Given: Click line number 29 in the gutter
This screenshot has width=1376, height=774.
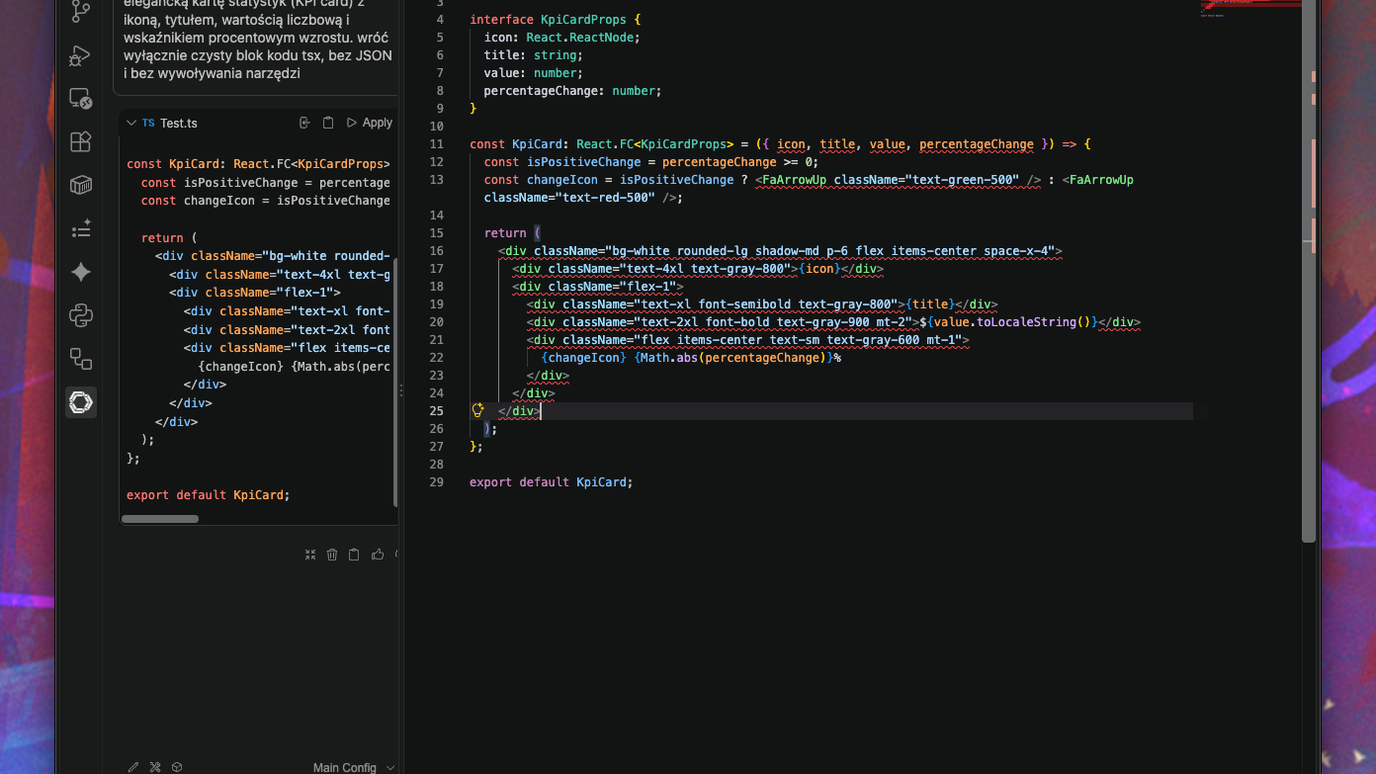Looking at the screenshot, I should click(436, 482).
